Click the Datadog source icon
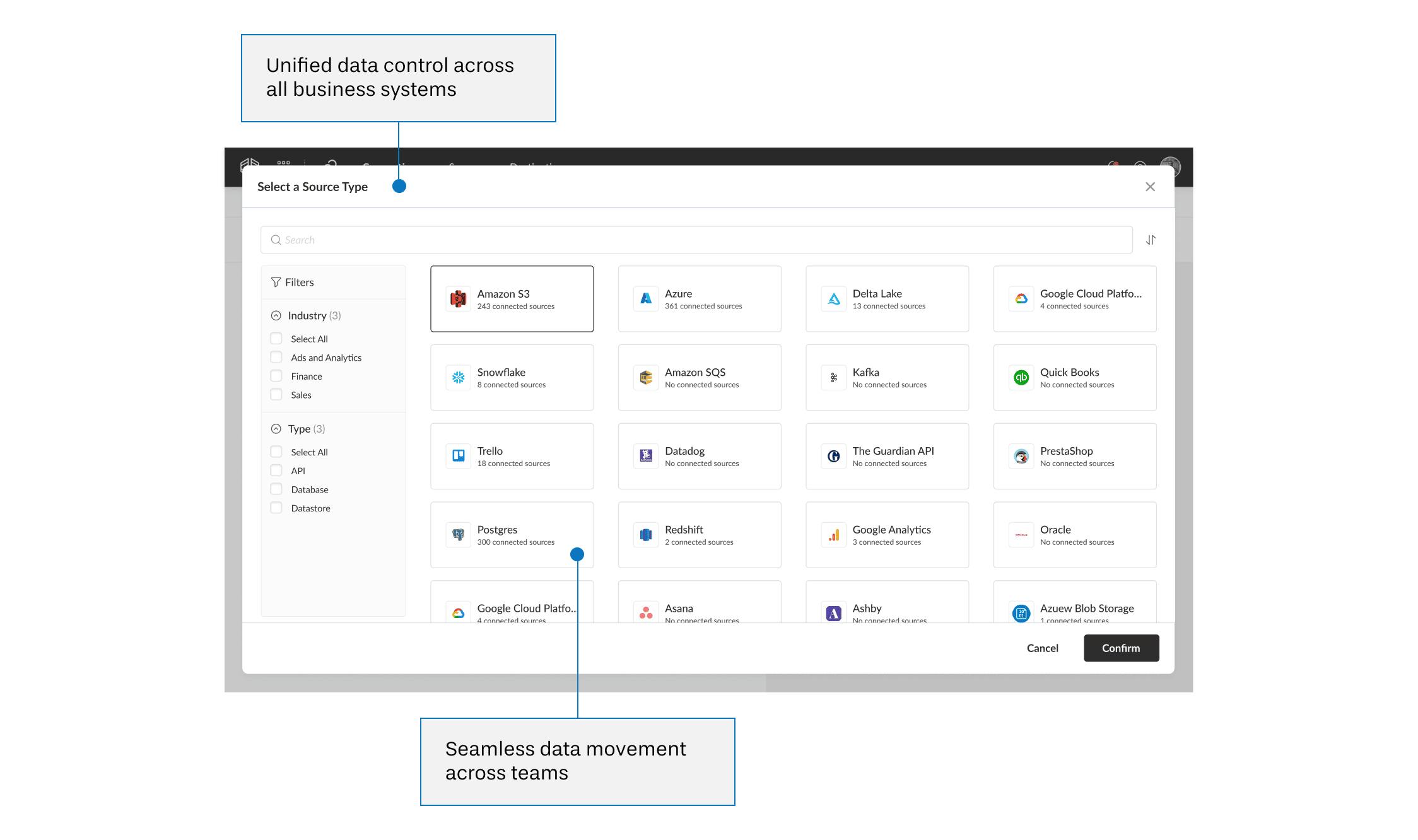This screenshot has width=1418, height=840. (x=645, y=456)
